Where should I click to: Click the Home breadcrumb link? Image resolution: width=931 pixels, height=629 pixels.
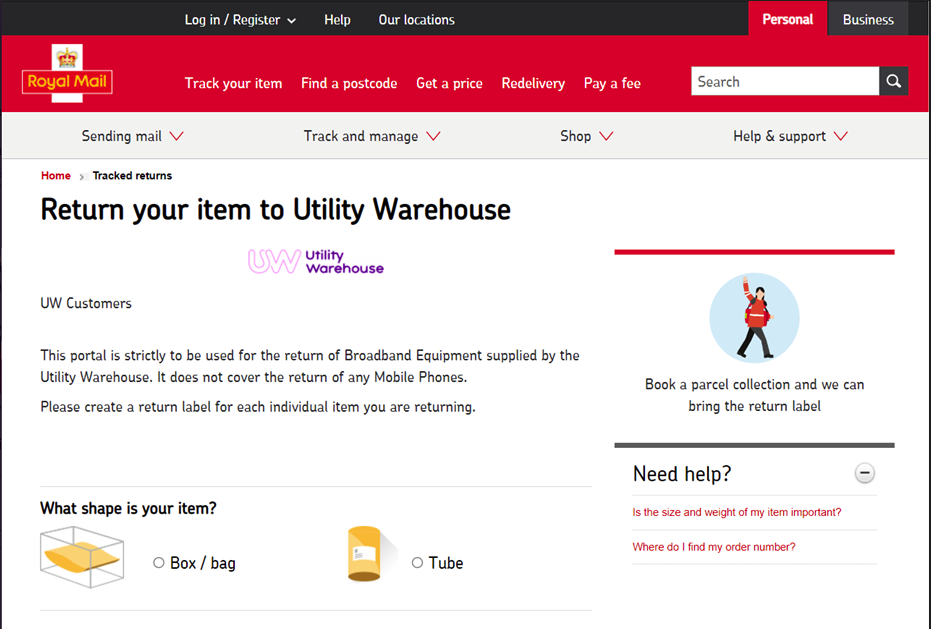[56, 176]
